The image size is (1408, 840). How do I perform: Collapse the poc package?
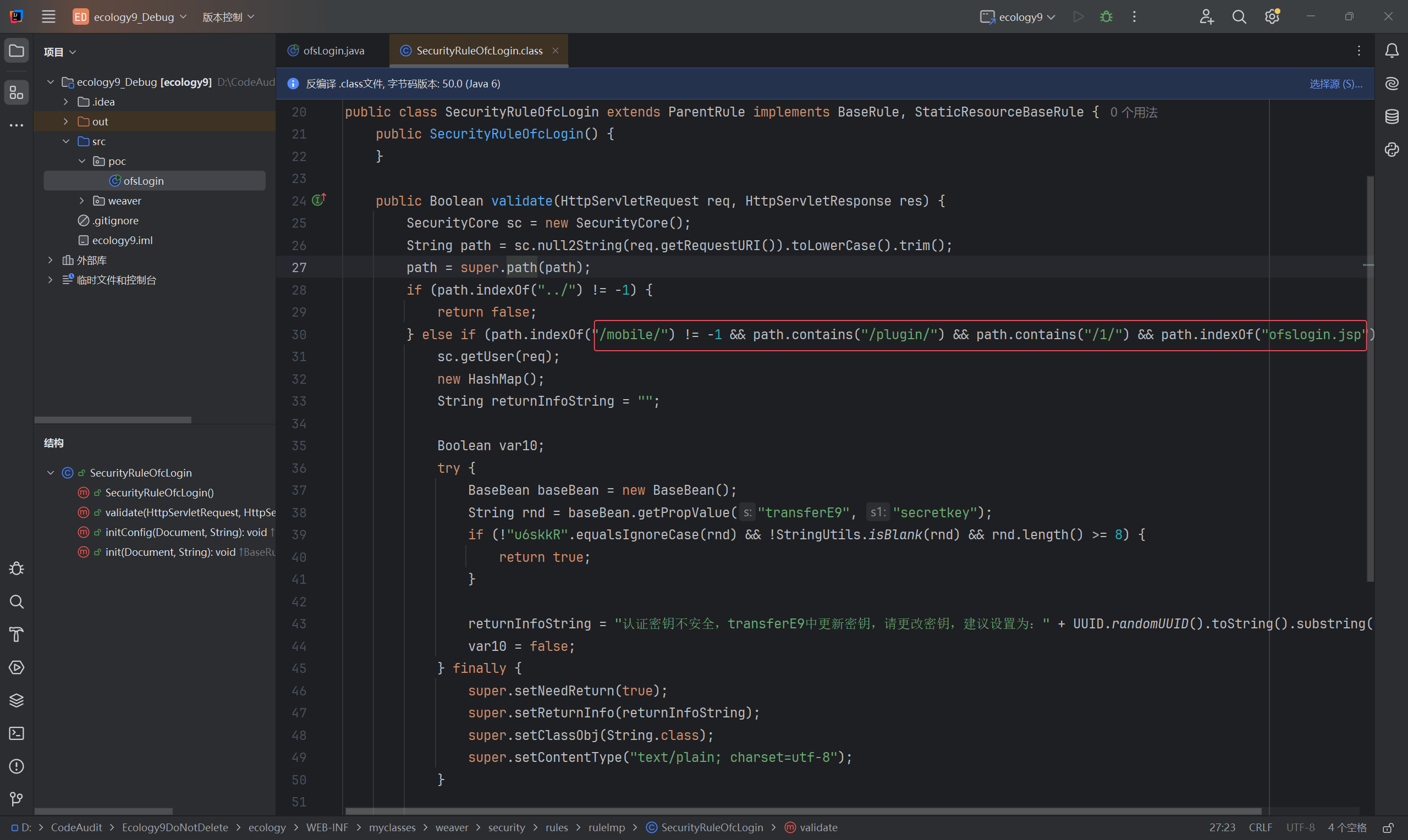click(x=81, y=161)
